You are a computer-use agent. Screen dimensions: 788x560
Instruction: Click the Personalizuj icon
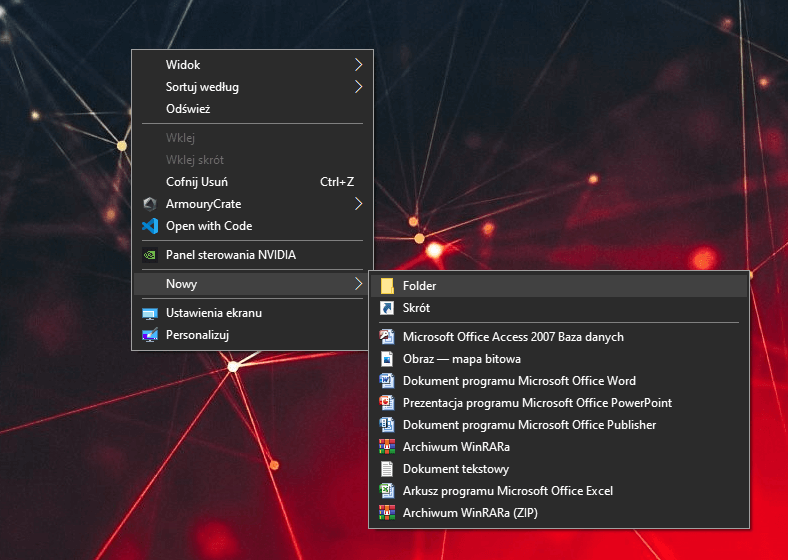coord(150,335)
